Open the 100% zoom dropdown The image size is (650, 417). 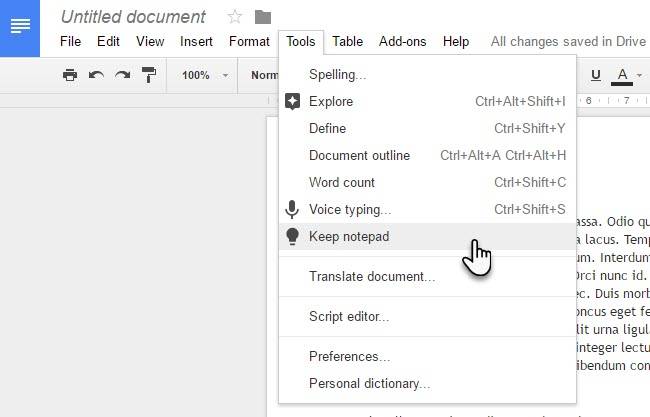(204, 75)
